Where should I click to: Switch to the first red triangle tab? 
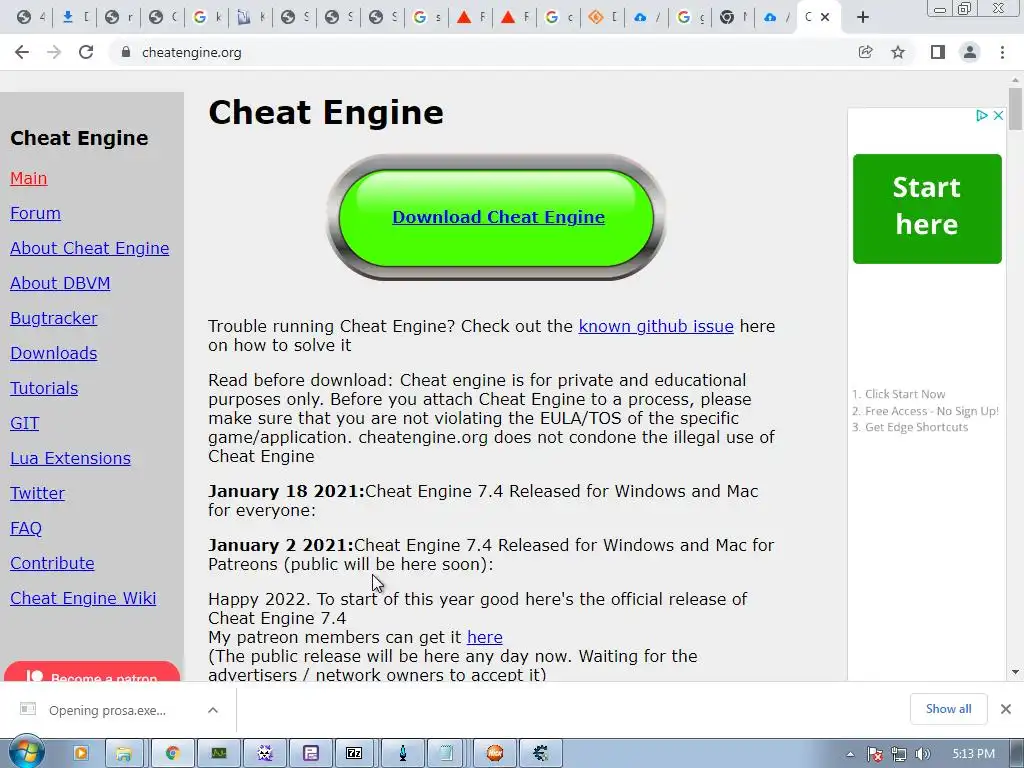471,18
